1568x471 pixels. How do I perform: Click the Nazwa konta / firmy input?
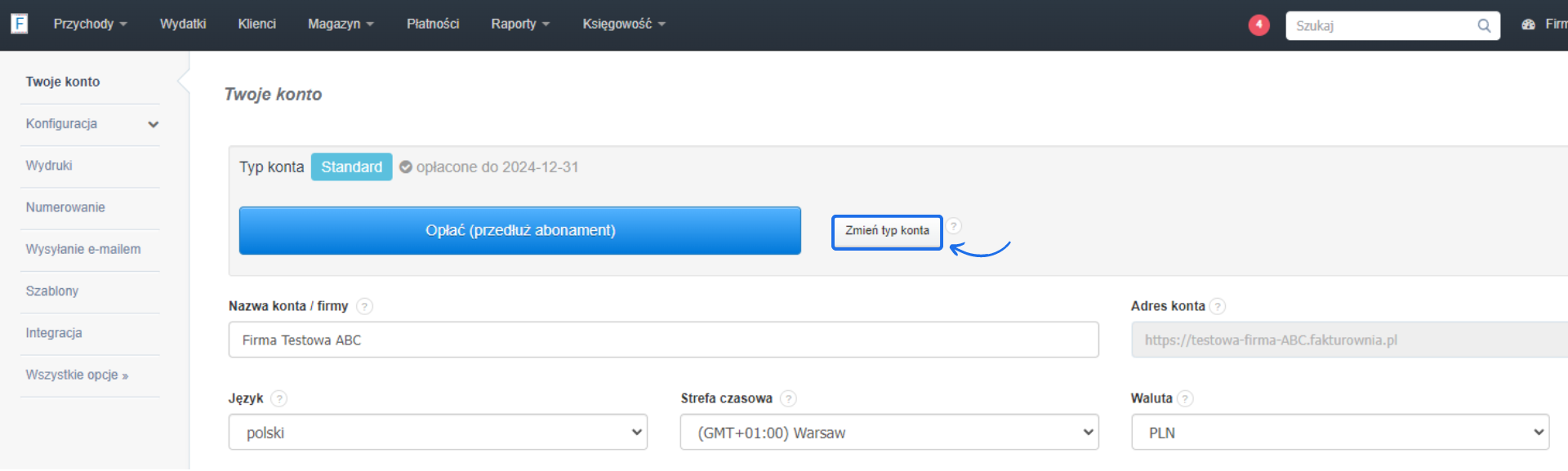click(x=664, y=340)
